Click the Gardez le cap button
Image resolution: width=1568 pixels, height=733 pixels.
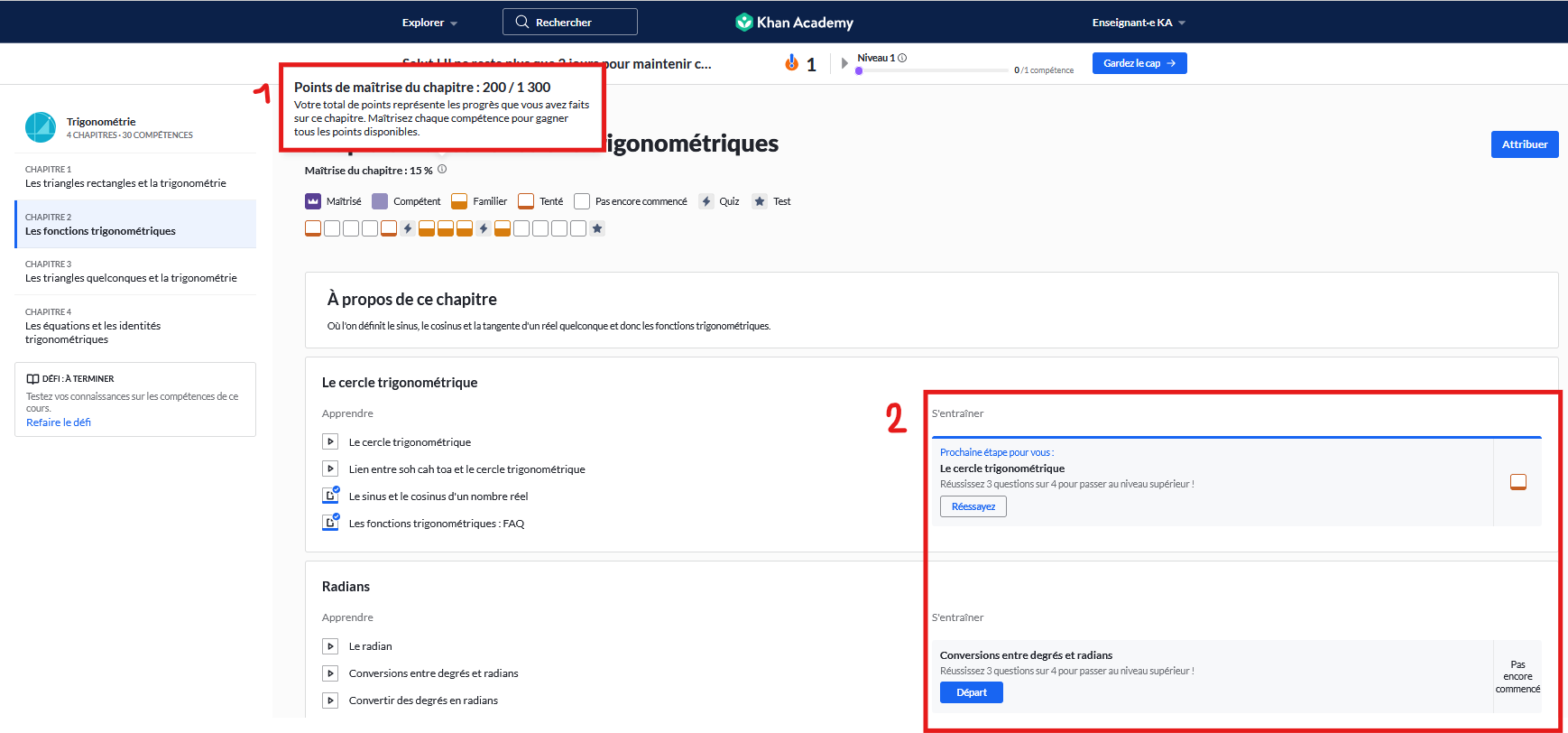1139,63
